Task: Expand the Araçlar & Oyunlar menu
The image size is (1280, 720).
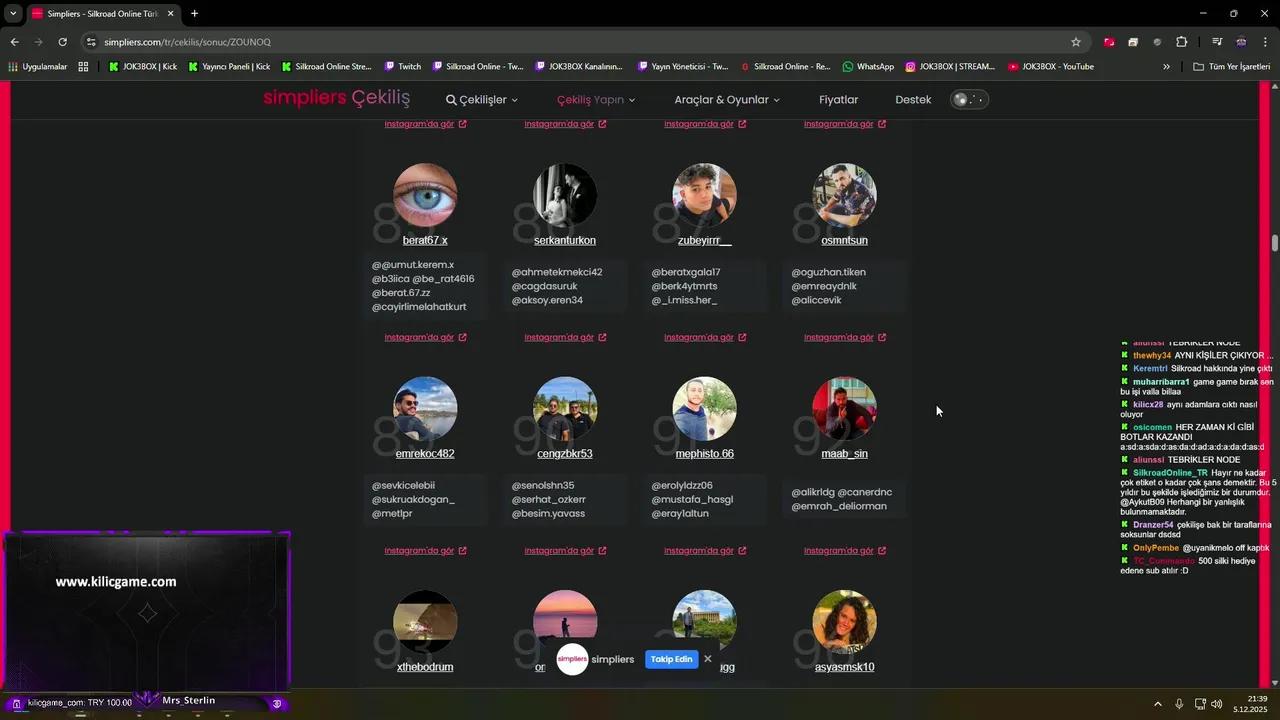Action: point(727,100)
